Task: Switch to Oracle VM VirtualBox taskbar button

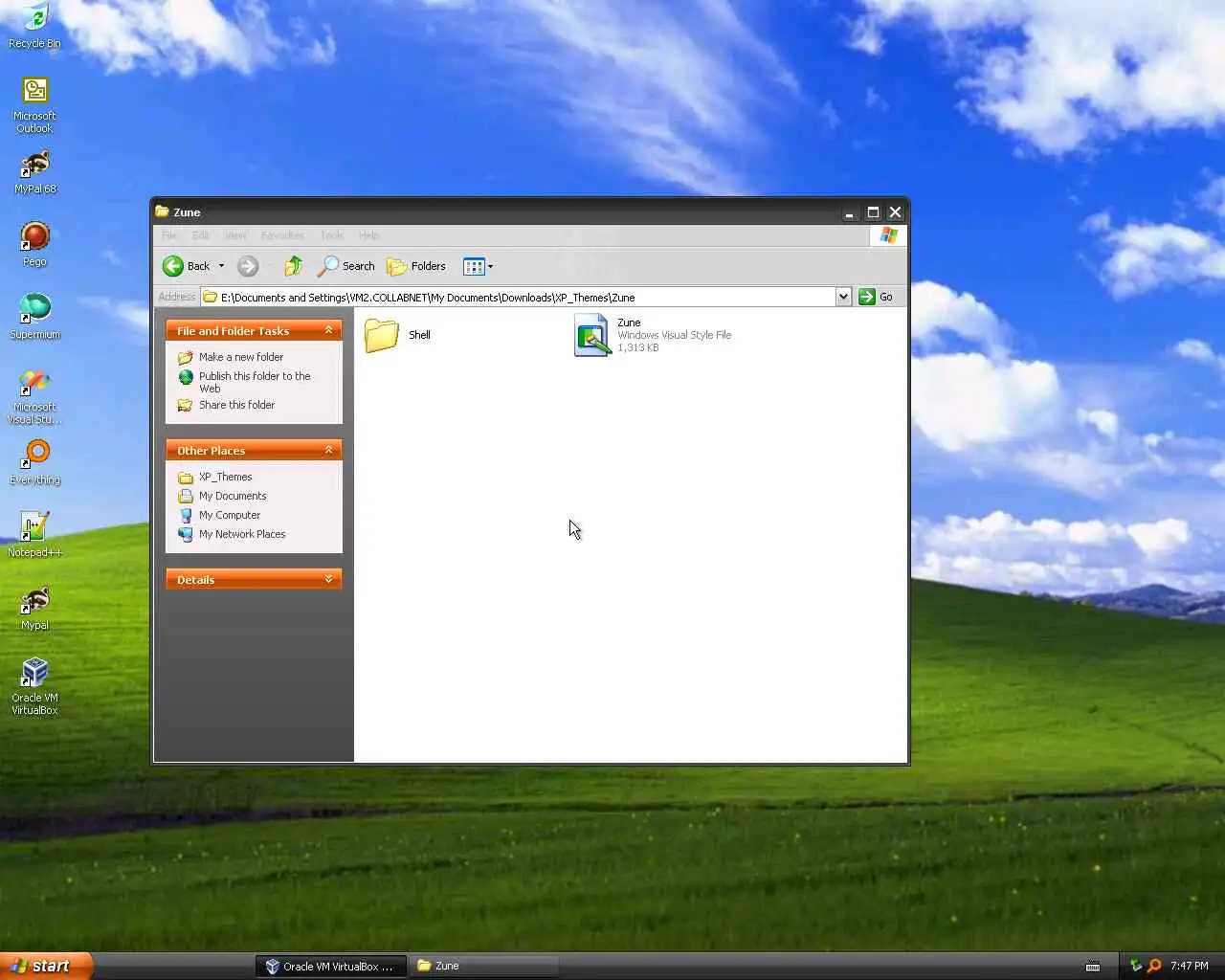Action: 331,966
